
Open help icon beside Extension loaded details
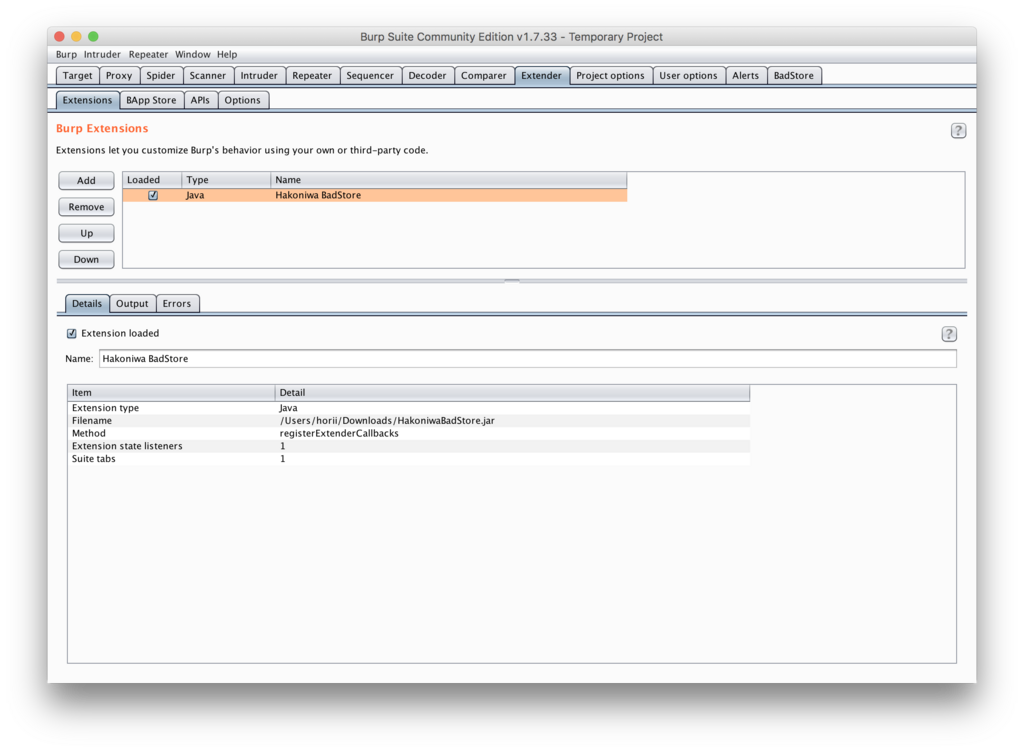(x=948, y=334)
